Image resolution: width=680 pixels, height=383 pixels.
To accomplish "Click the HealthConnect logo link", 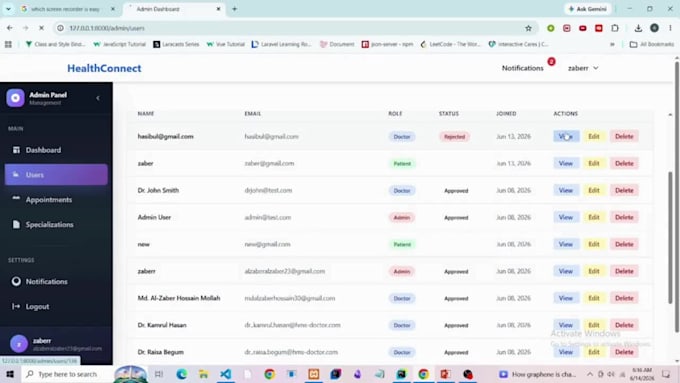I will click(x=104, y=68).
